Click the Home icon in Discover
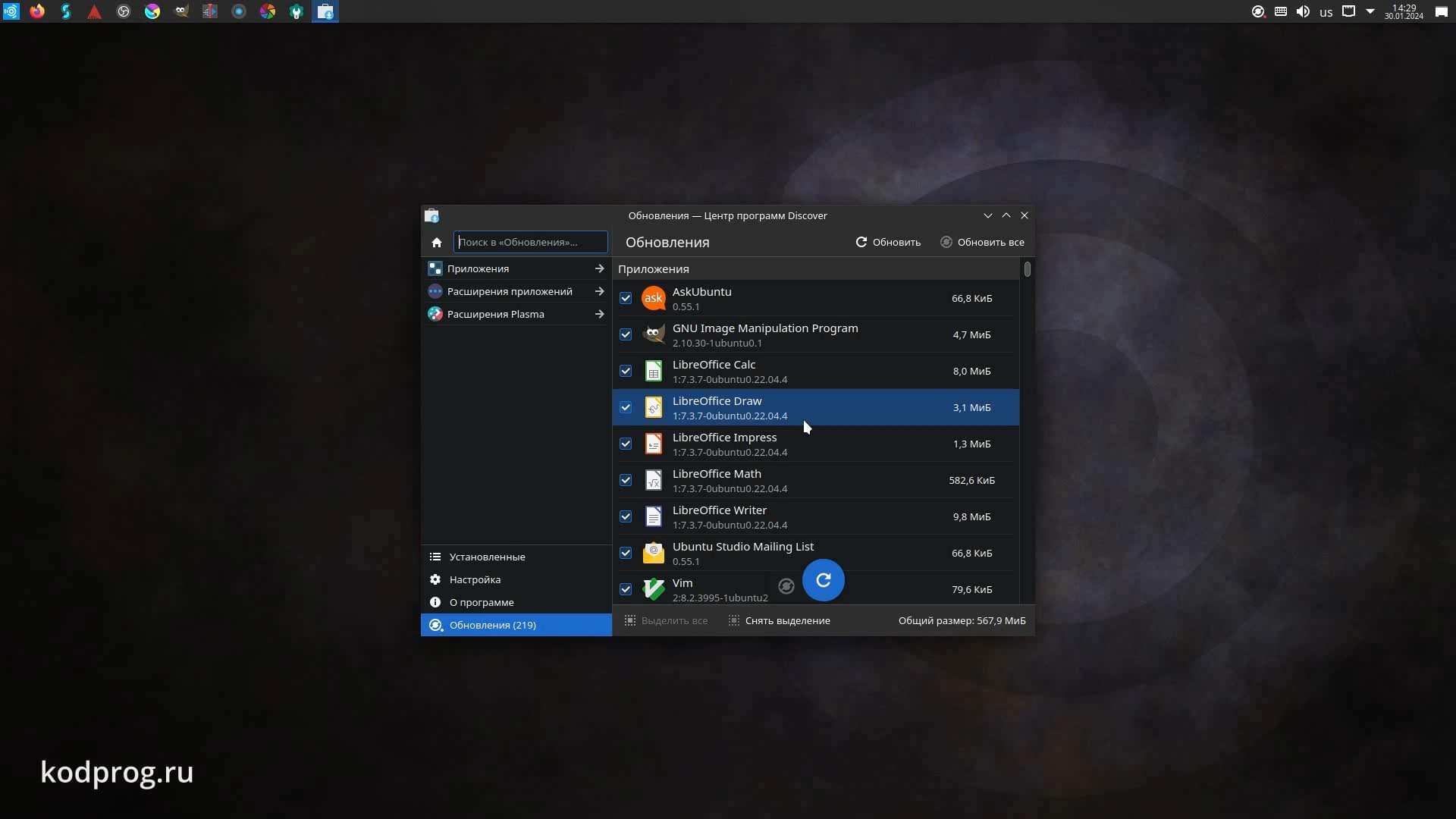 [436, 243]
